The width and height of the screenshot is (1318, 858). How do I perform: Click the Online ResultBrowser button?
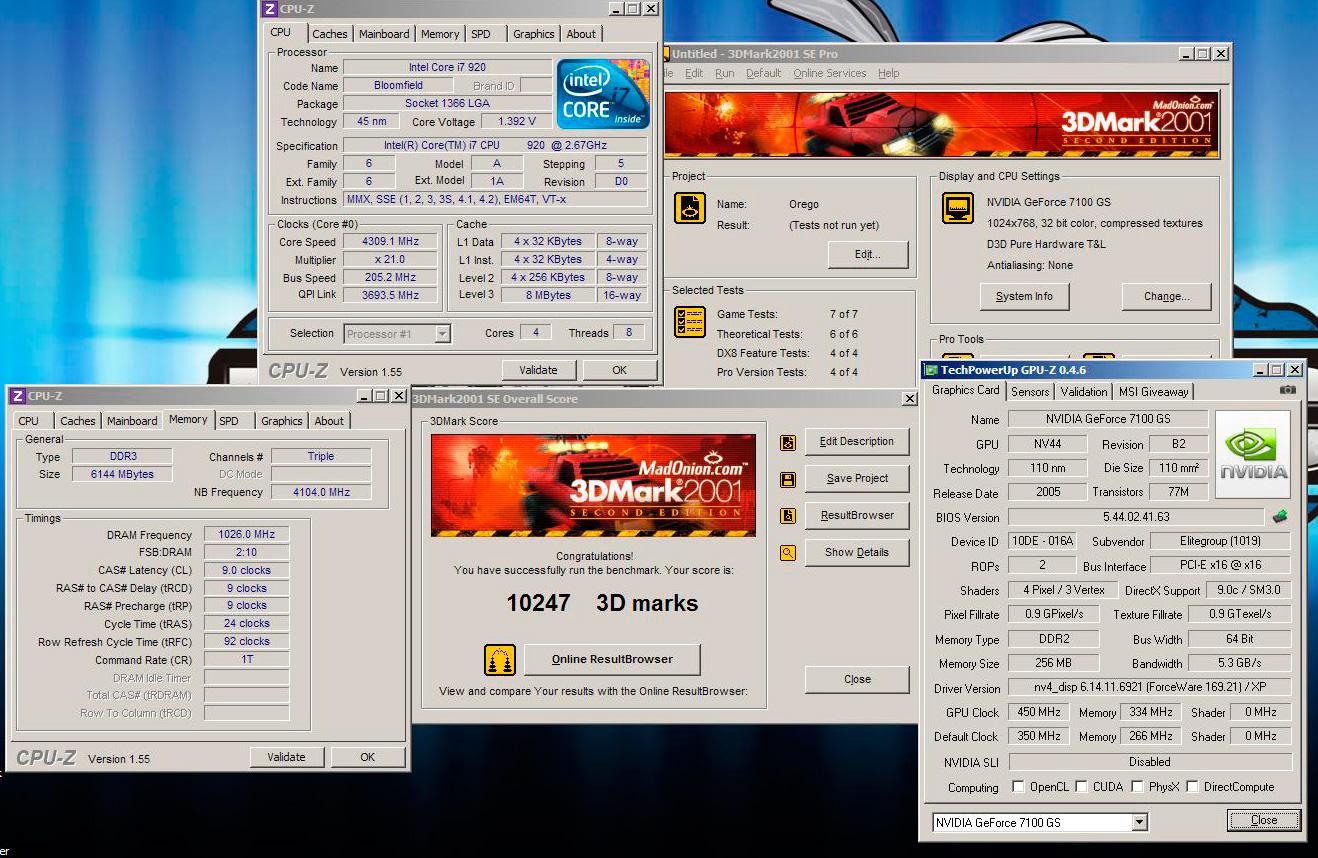click(x=612, y=660)
